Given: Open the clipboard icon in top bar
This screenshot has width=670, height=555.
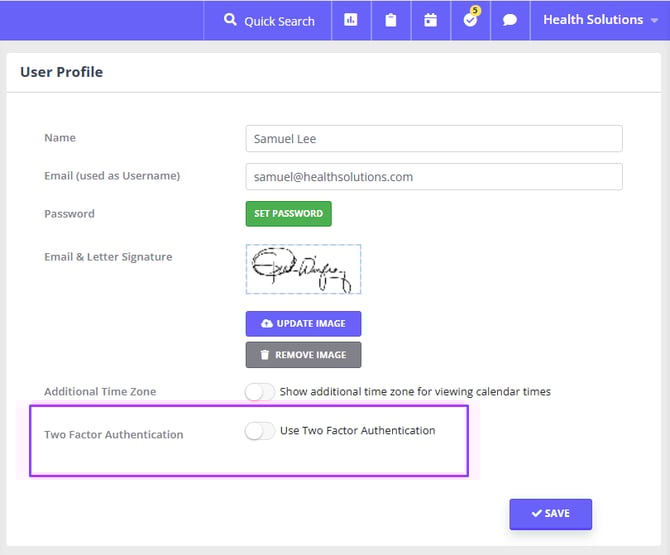Looking at the screenshot, I should click(391, 20).
